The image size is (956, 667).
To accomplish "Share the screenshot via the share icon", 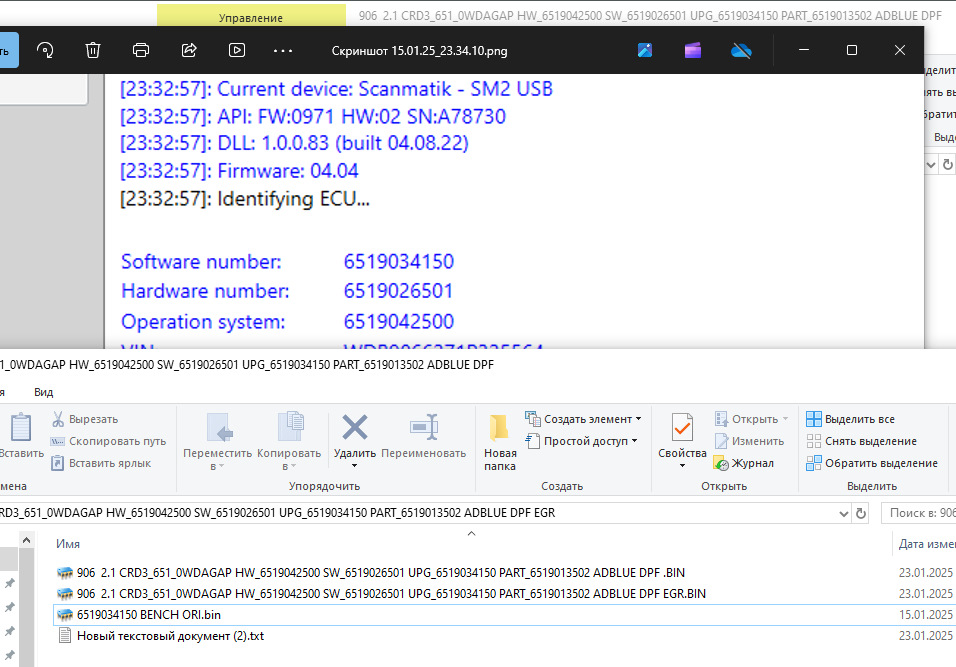I will (x=186, y=50).
